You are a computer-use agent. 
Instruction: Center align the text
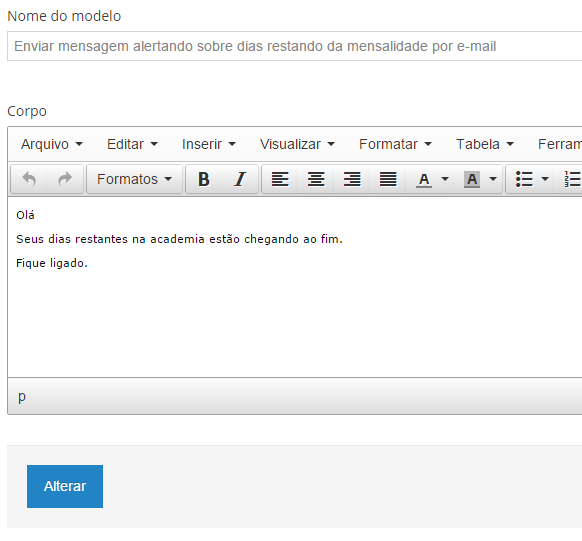point(316,179)
